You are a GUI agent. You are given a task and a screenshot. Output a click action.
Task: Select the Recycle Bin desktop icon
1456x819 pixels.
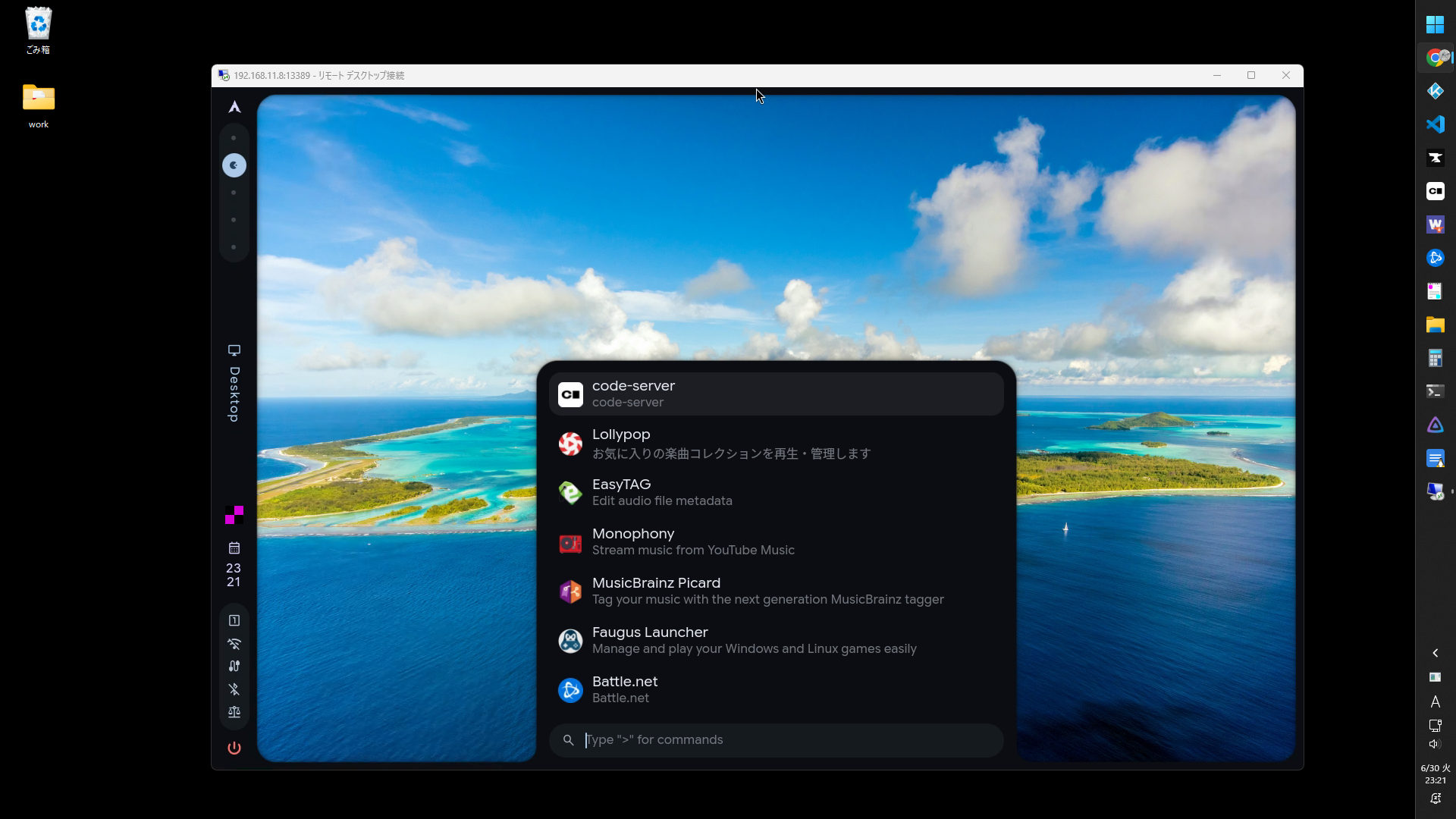38,31
